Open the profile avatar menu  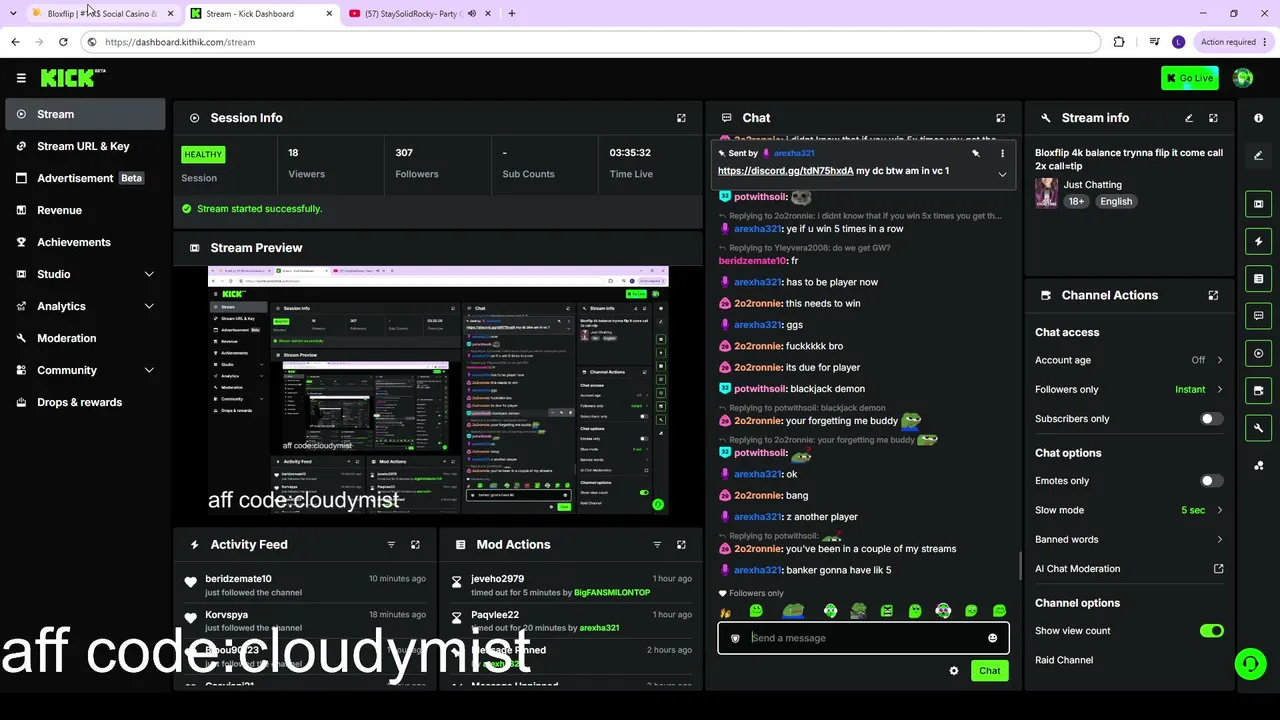pos(1243,78)
